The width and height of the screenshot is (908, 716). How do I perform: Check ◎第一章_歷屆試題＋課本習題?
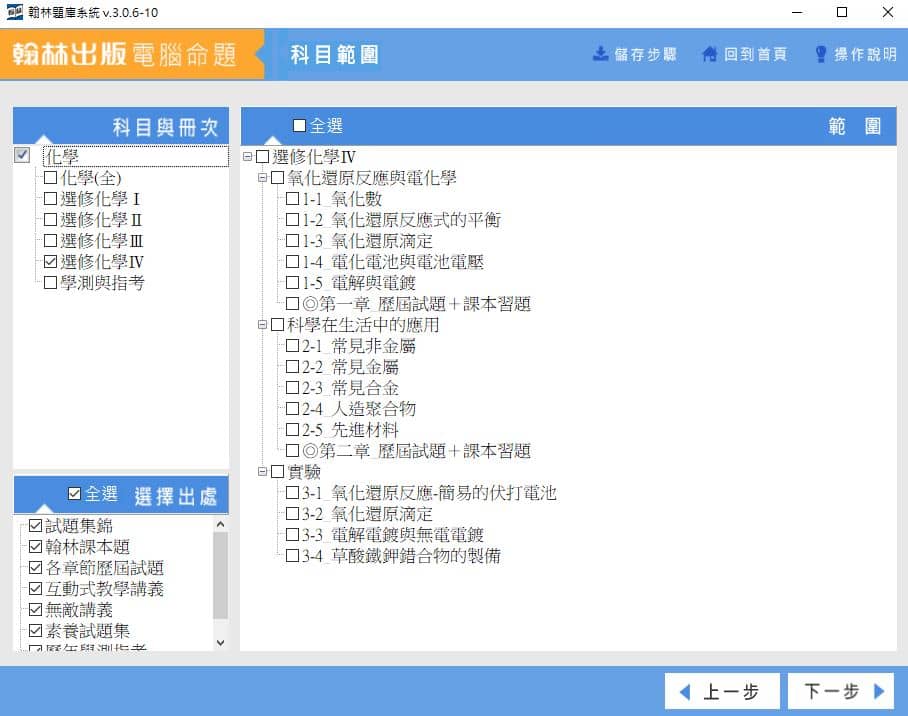click(292, 304)
